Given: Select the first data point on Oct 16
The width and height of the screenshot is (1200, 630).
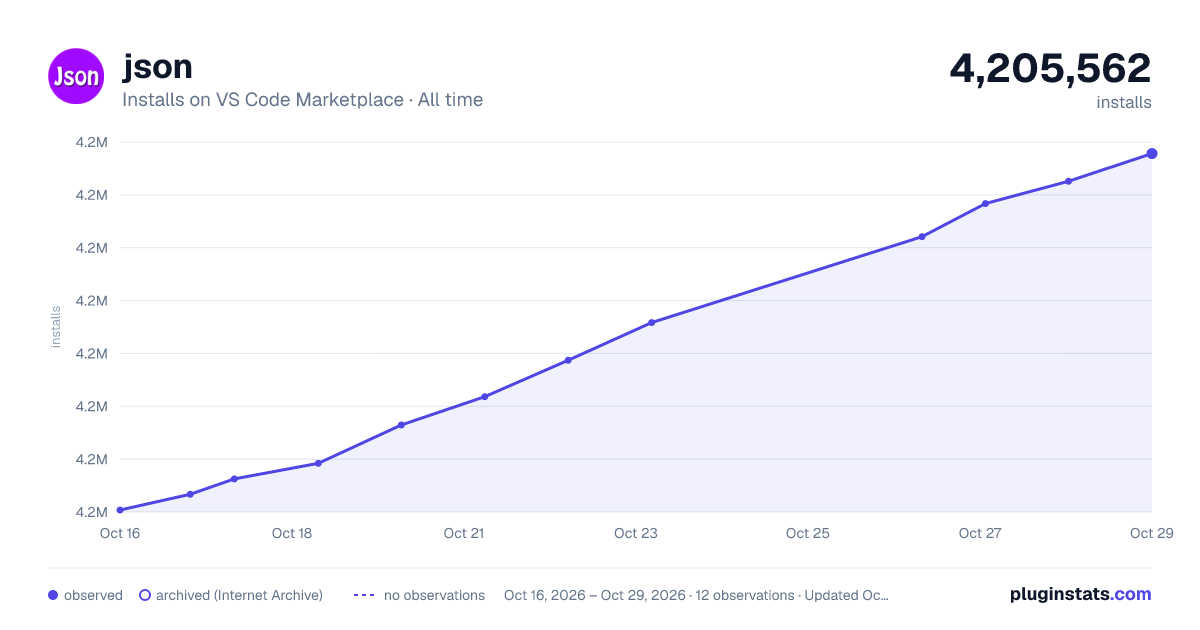Looking at the screenshot, I should [120, 510].
